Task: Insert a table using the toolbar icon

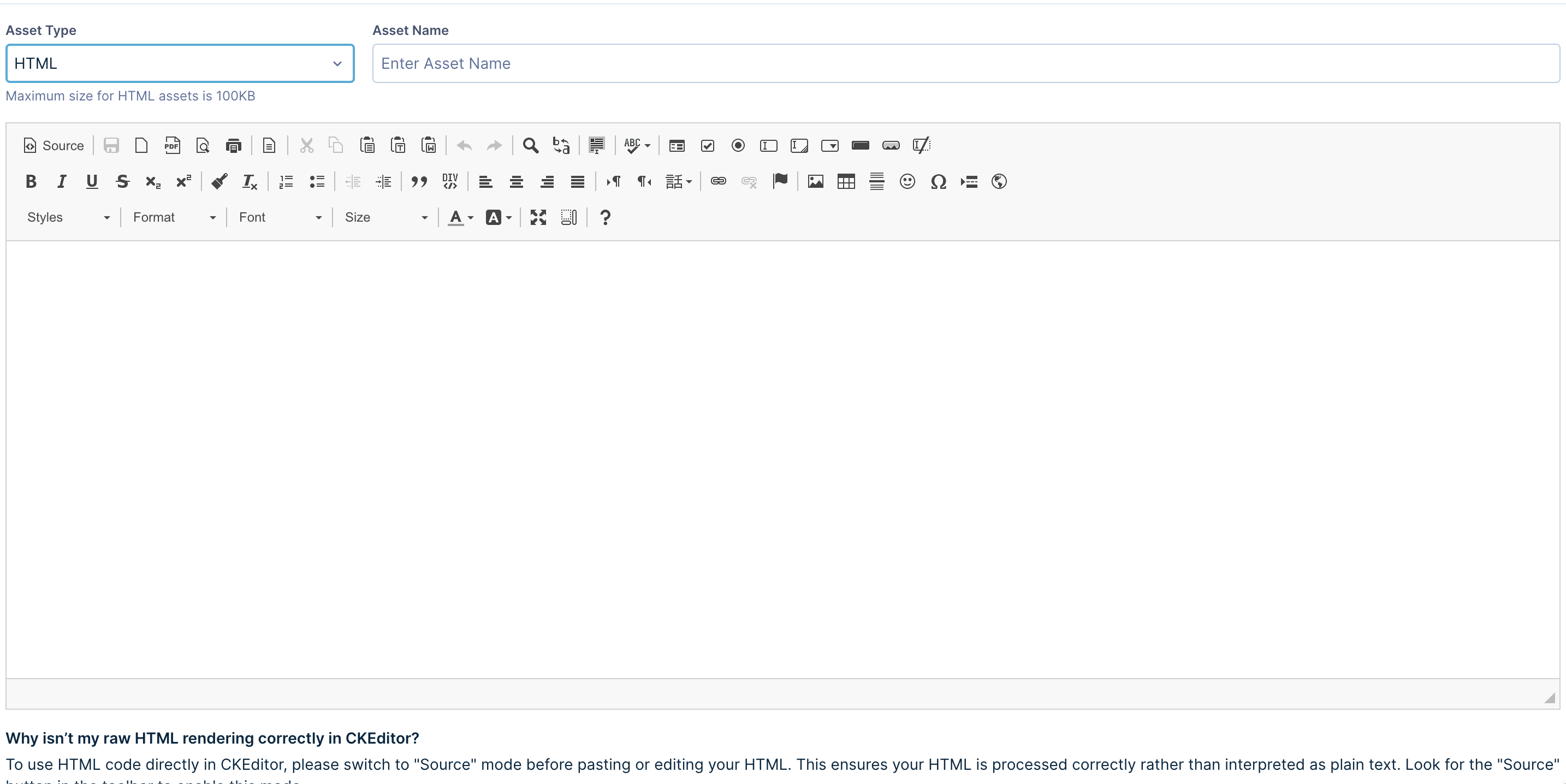Action: (x=846, y=181)
